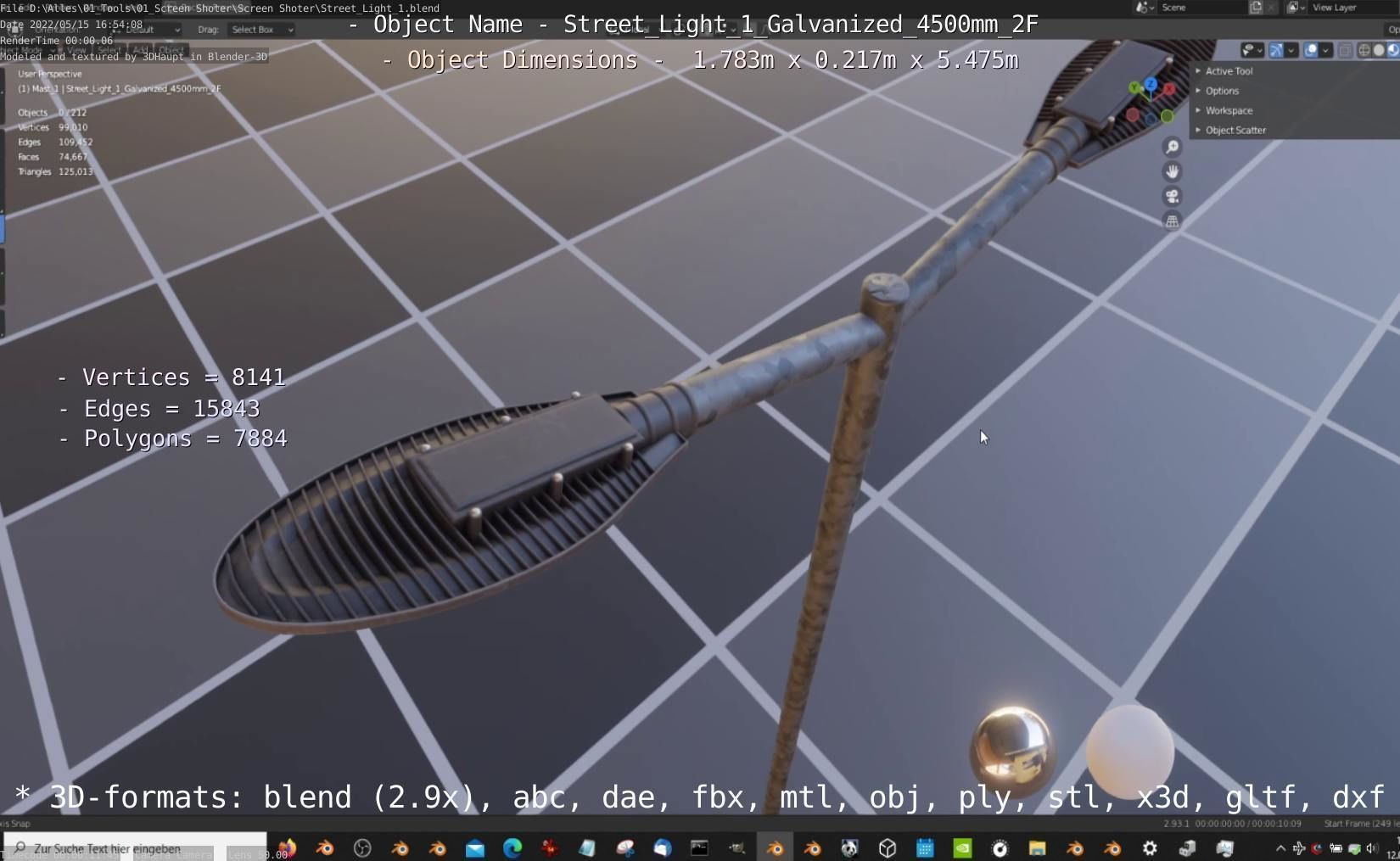Click the 'User Perspective' viewport label
Viewport: 1400px width, 861px height.
[50, 74]
